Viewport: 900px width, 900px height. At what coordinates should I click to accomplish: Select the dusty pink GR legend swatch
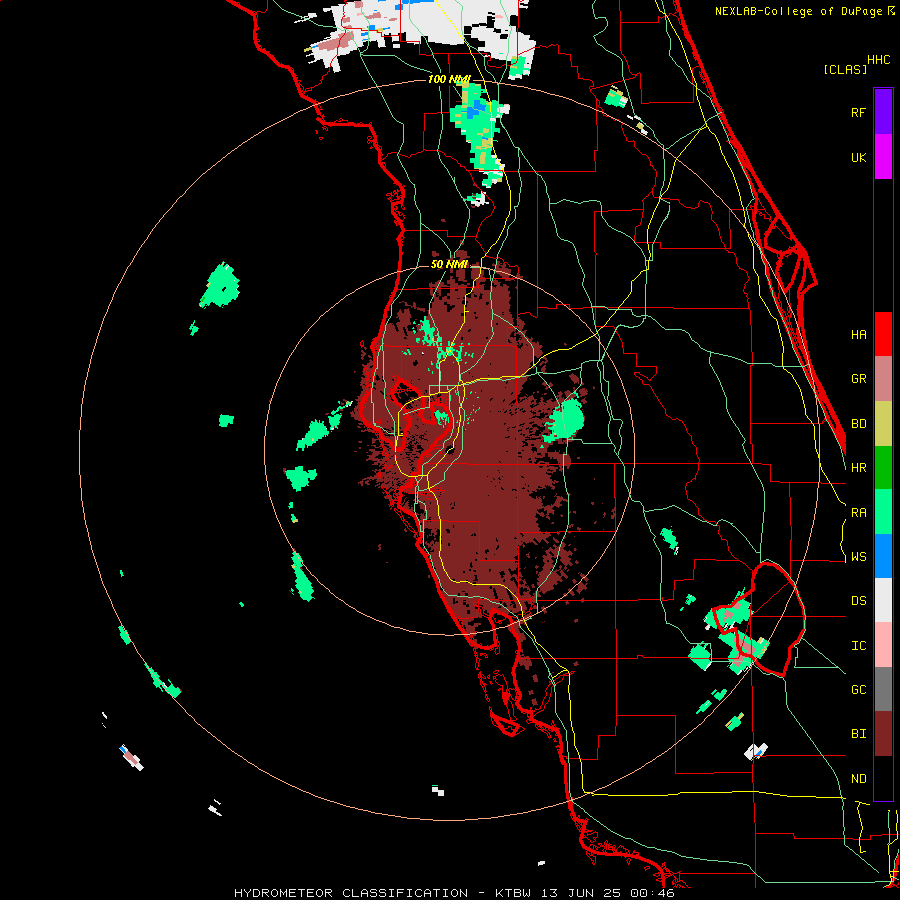point(883,378)
